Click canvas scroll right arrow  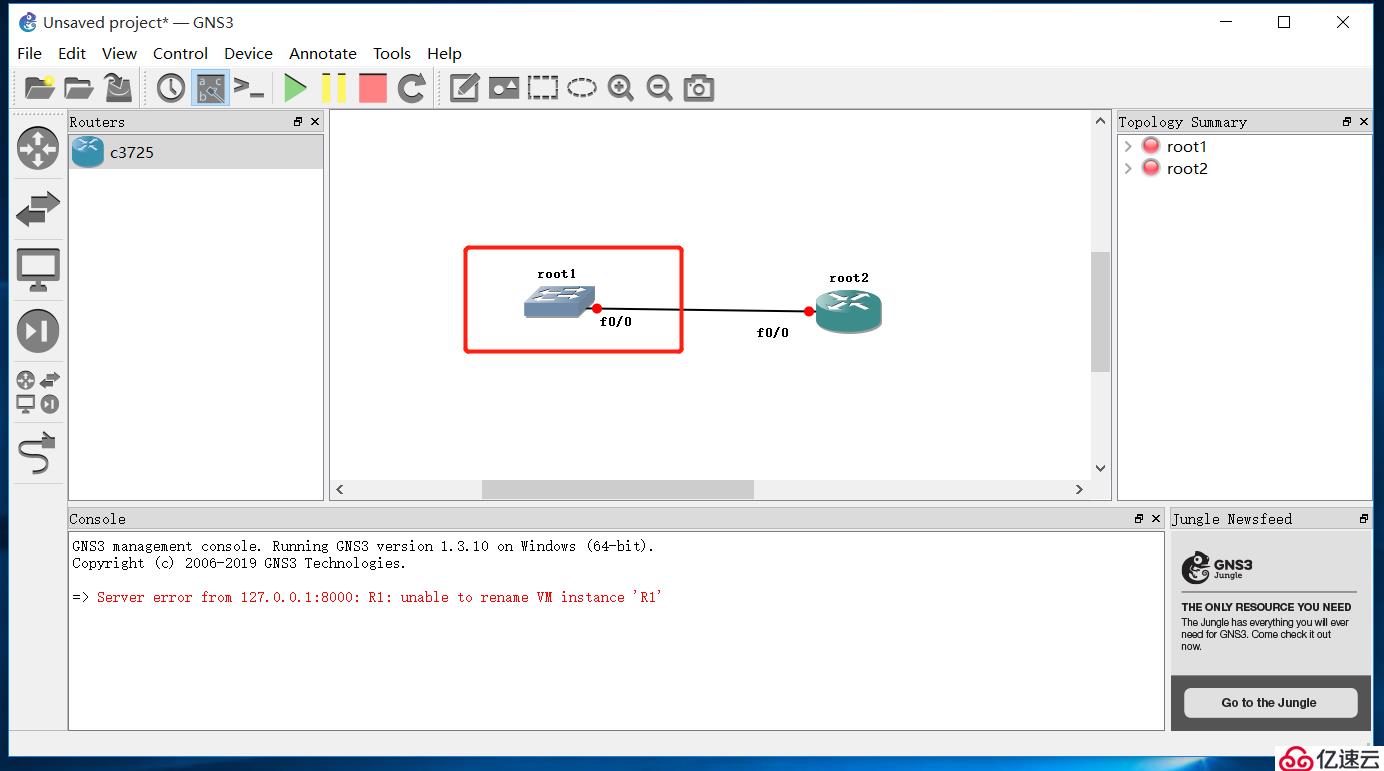pyautogui.click(x=1079, y=489)
